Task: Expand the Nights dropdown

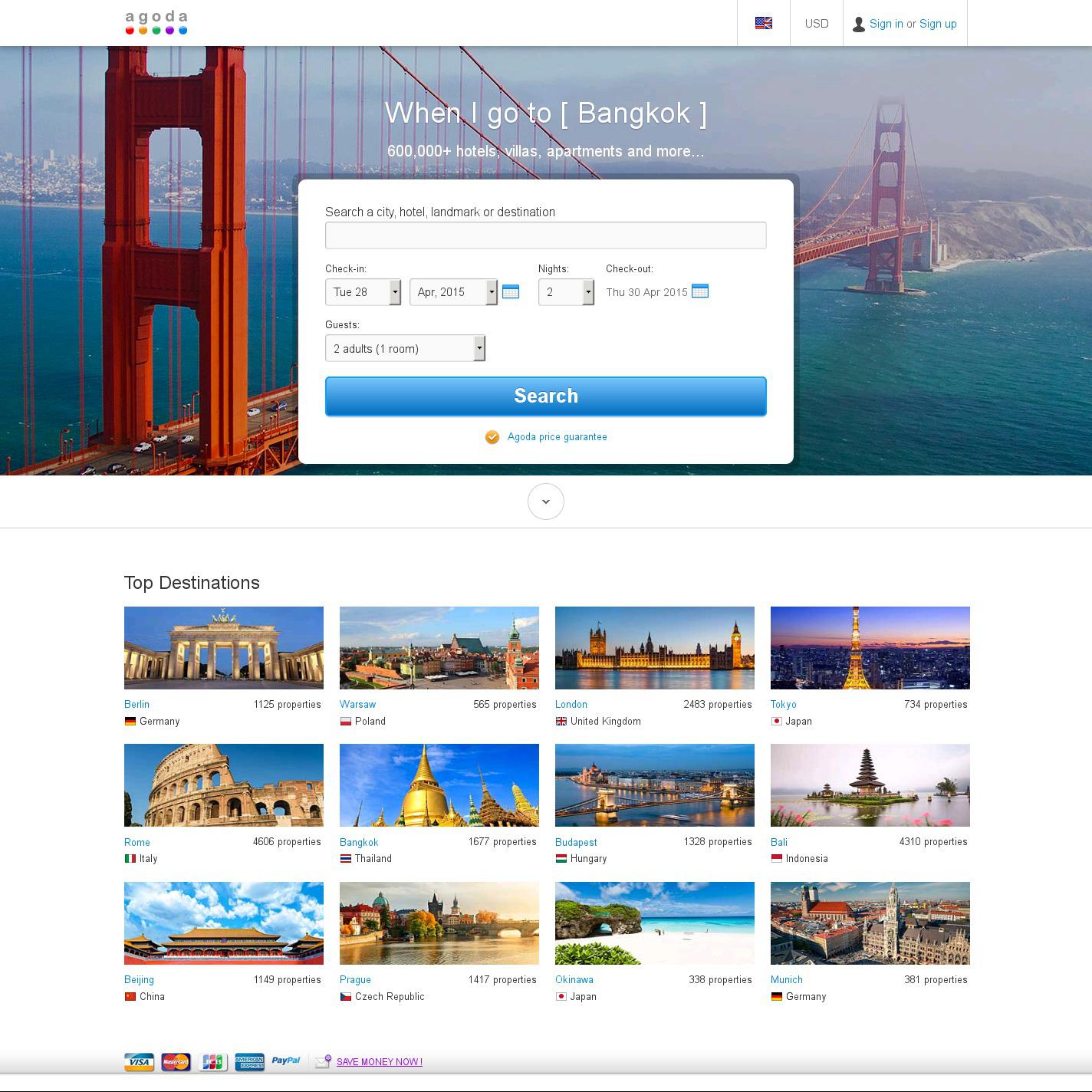Action: (x=566, y=292)
